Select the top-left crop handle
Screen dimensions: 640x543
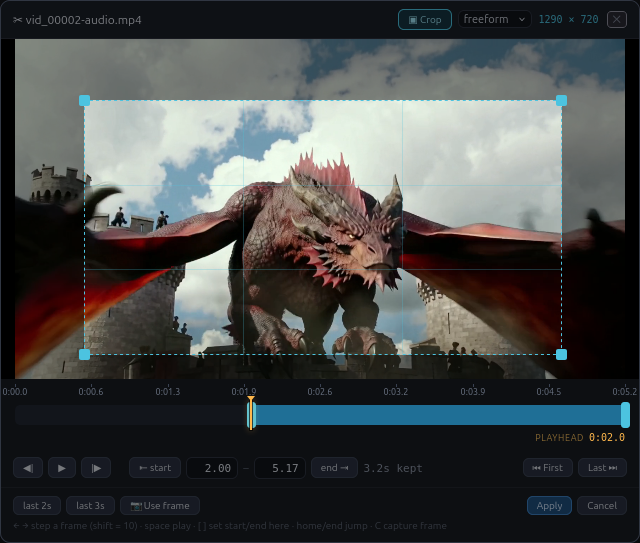point(84,100)
